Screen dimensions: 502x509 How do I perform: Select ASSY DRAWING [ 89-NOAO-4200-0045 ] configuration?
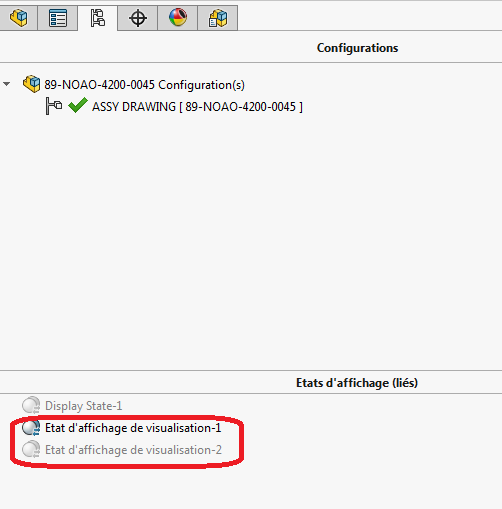coord(197,107)
